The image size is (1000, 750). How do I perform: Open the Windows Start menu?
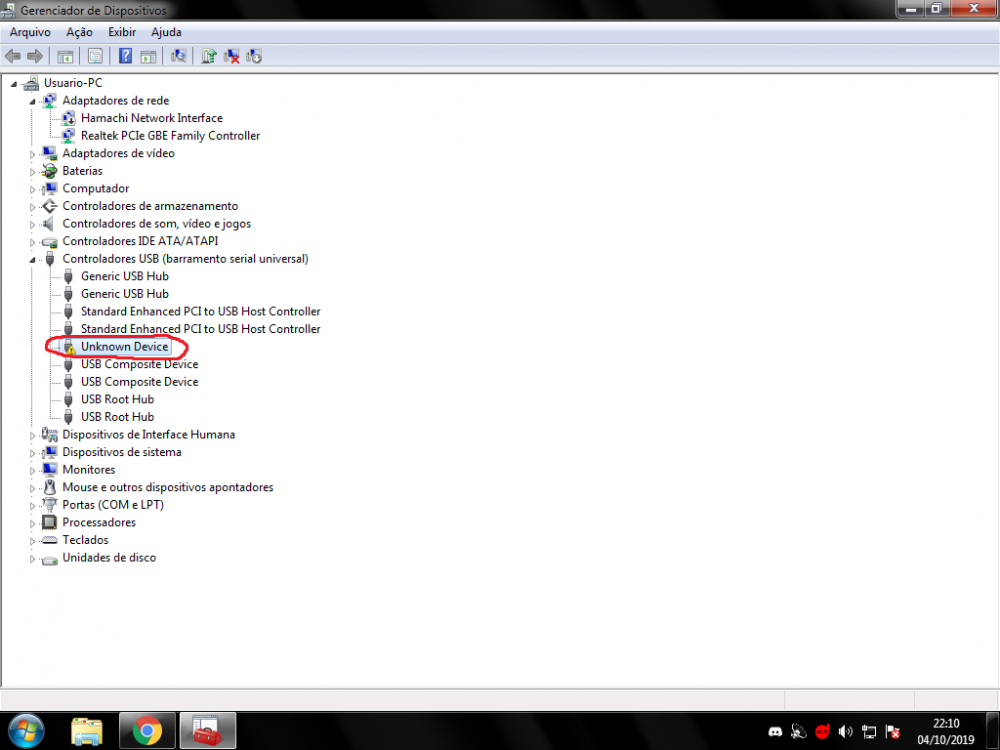[26, 731]
